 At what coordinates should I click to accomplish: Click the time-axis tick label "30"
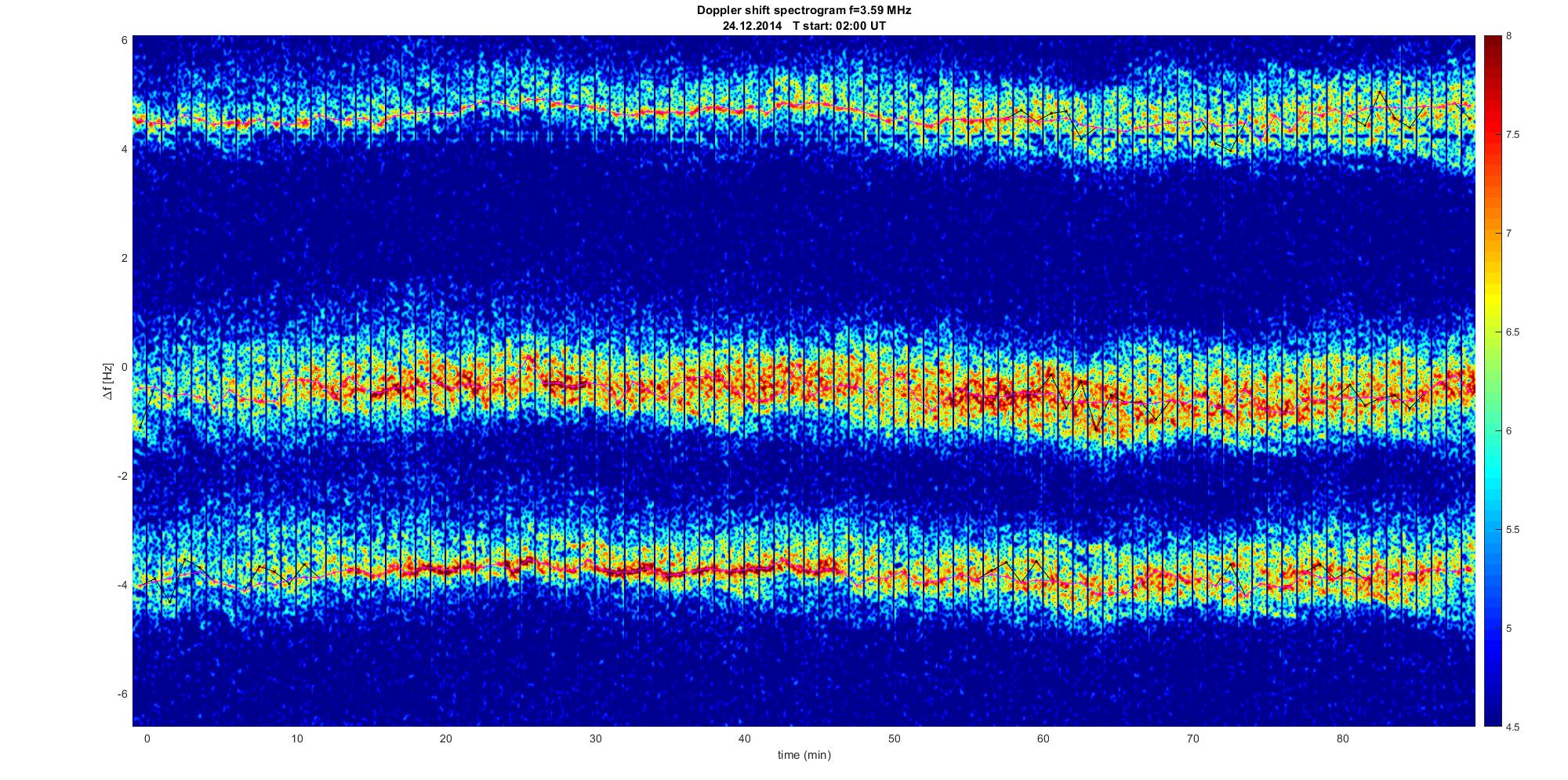[x=596, y=738]
